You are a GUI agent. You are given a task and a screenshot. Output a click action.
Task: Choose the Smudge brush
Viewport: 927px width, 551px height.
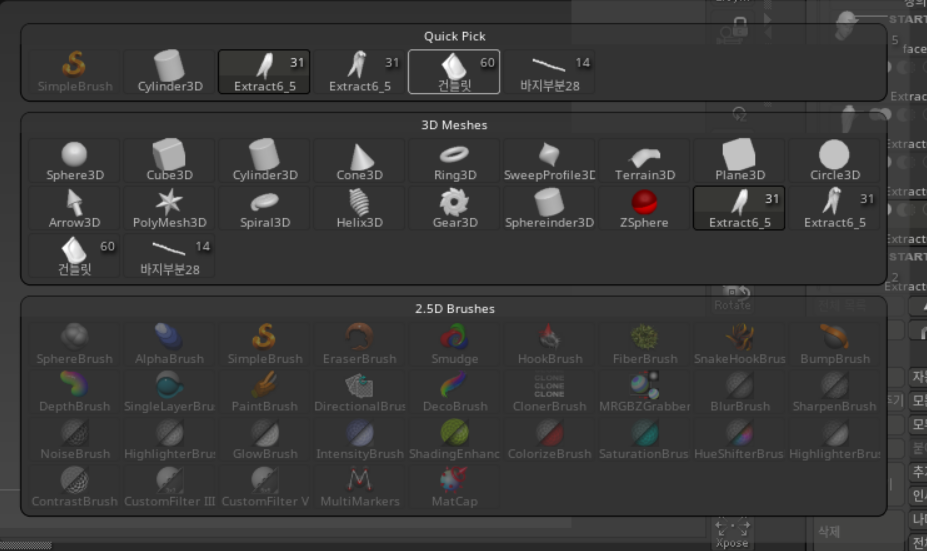coord(454,345)
